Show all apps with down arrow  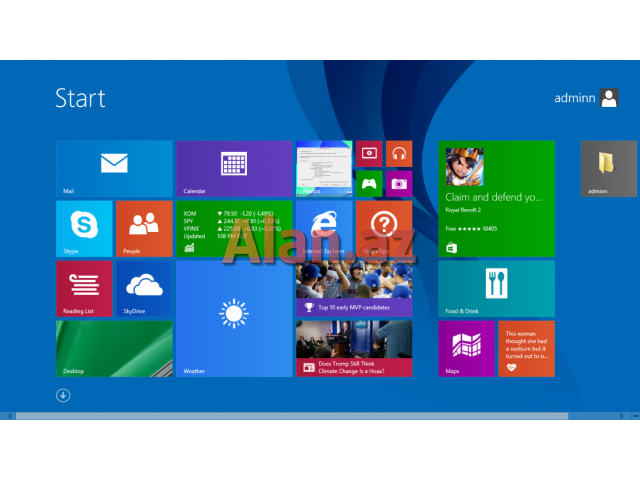pos(63,395)
